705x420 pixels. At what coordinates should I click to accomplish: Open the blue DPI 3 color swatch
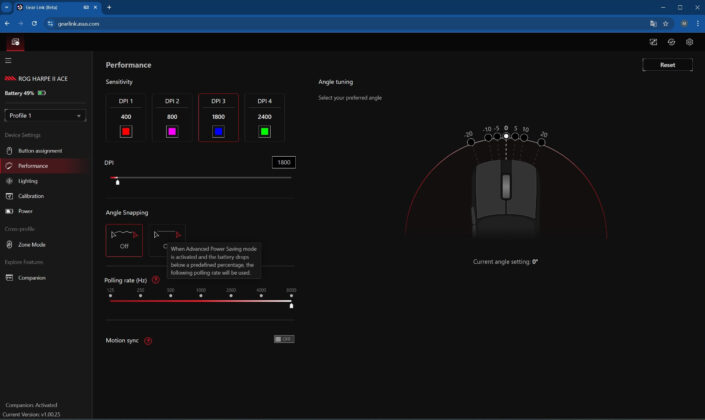pos(219,132)
